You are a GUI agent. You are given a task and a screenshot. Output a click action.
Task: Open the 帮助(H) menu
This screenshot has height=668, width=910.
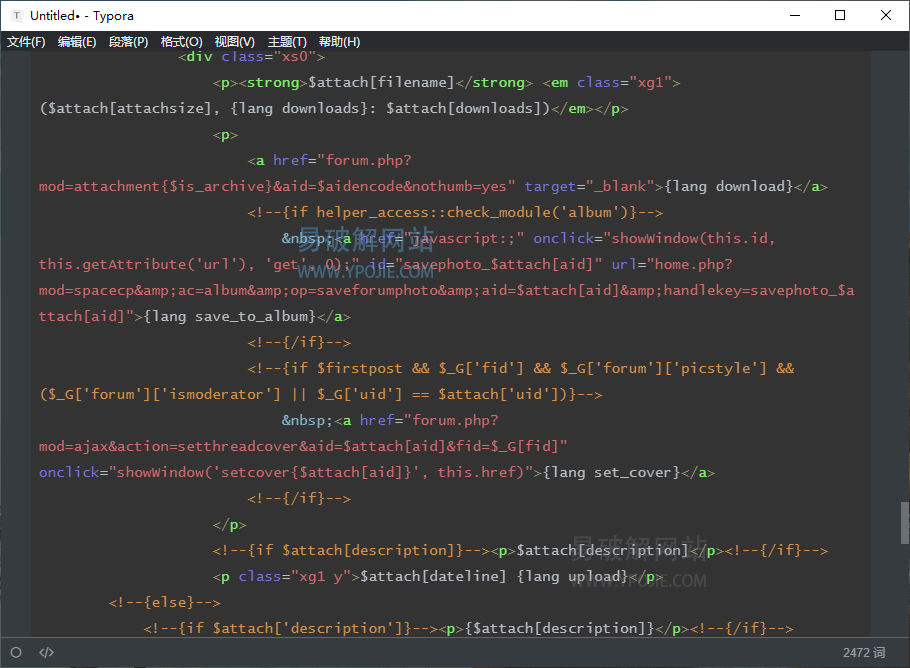point(339,42)
